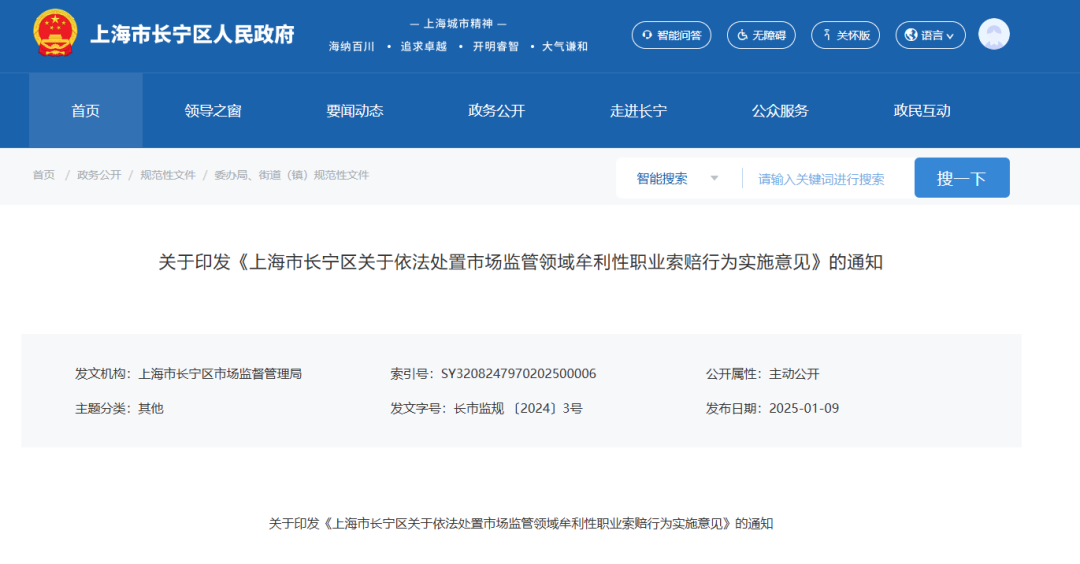Open 公众服务 navigation item
The width and height of the screenshot is (1080, 564).
tap(780, 111)
